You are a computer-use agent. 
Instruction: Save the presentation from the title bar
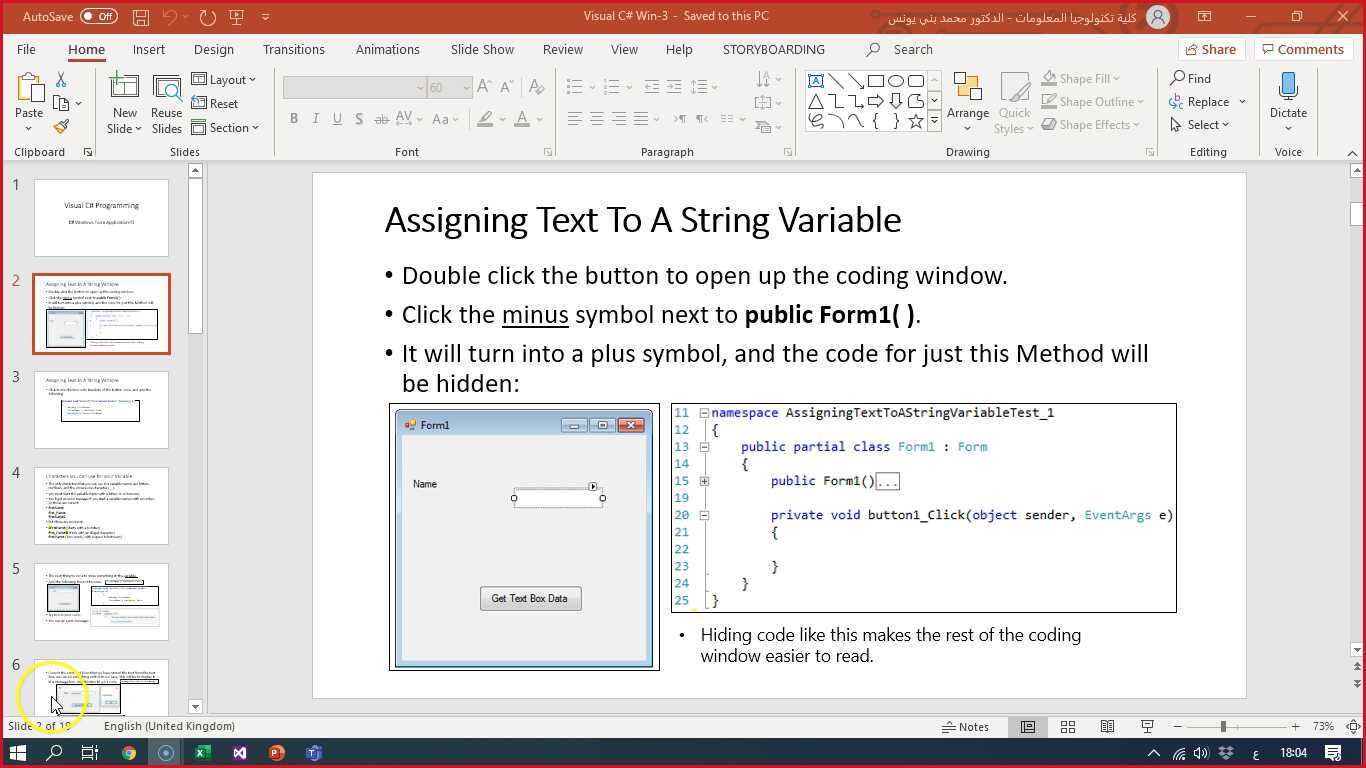click(x=141, y=17)
